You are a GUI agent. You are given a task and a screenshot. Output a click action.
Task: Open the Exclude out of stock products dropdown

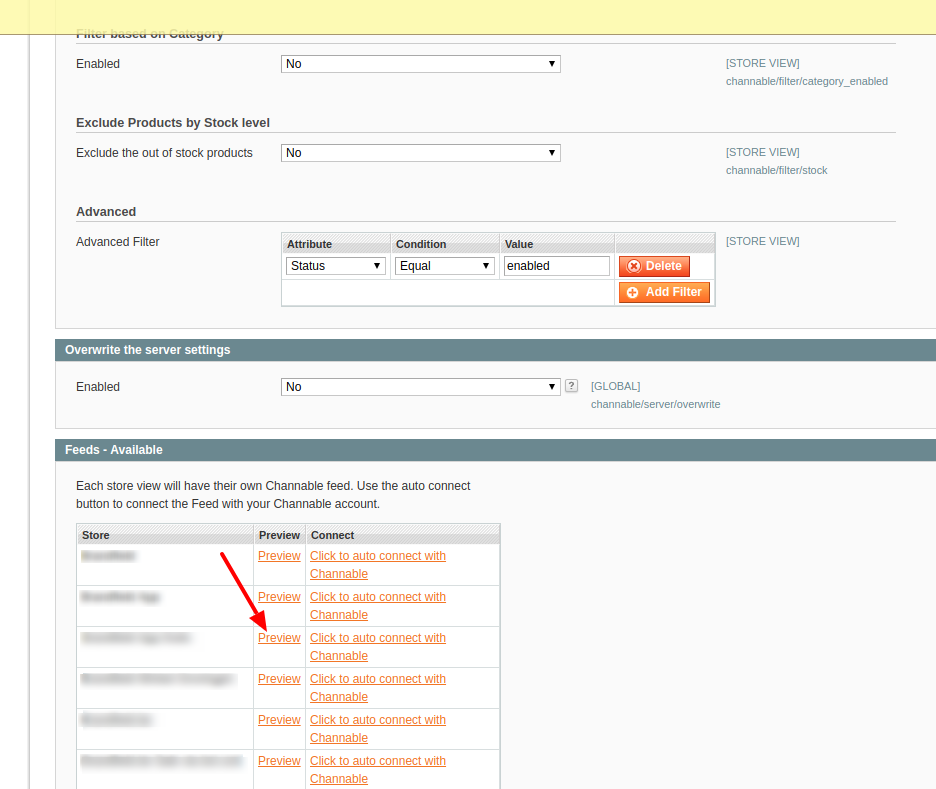pos(420,152)
